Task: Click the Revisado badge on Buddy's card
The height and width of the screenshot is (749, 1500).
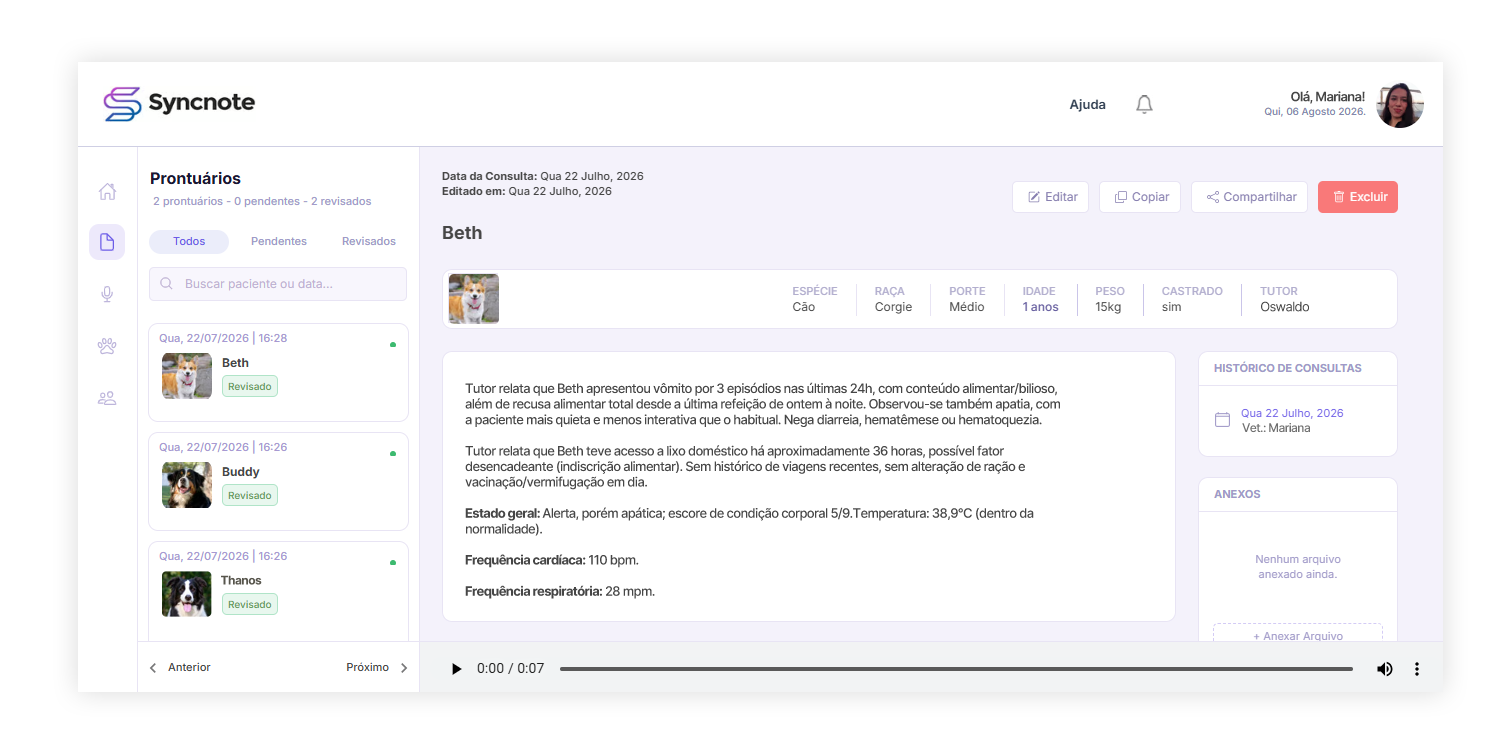Action: (250, 495)
